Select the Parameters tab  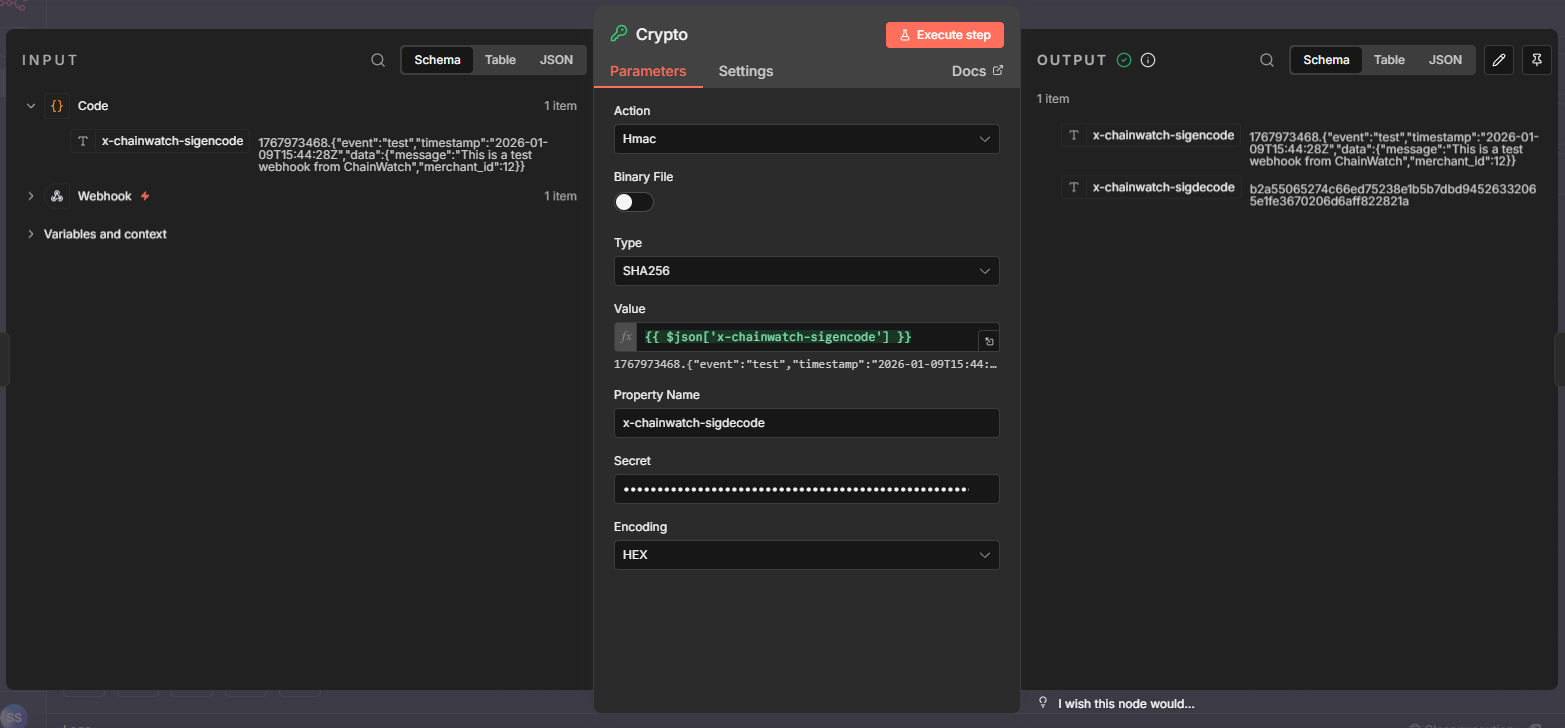coord(648,71)
